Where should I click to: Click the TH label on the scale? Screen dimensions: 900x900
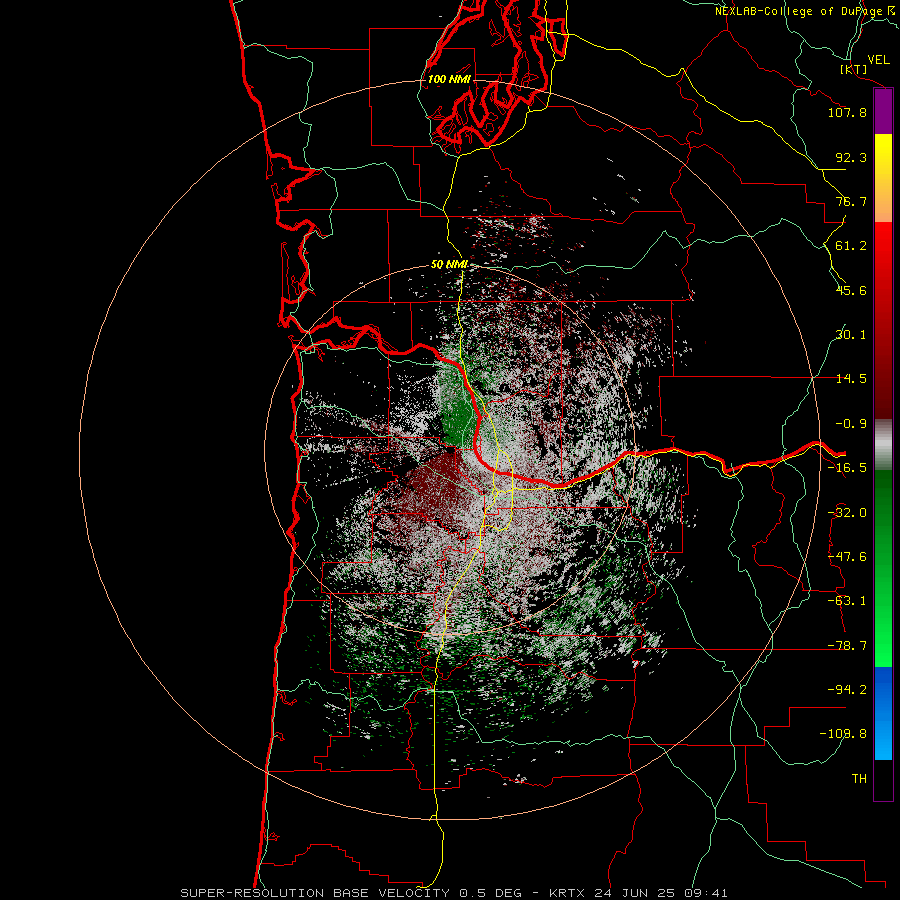point(859,778)
